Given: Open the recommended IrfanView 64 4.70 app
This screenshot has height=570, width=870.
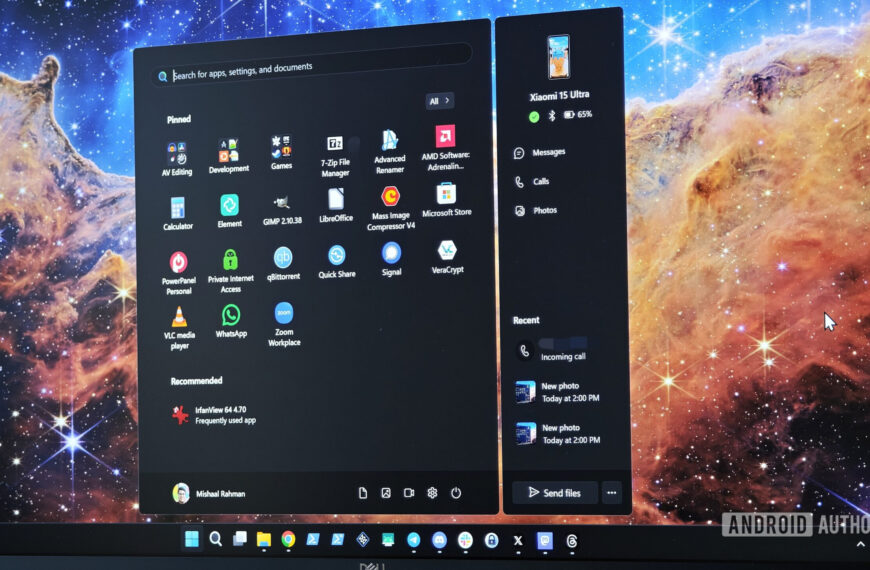Looking at the screenshot, I should point(214,415).
